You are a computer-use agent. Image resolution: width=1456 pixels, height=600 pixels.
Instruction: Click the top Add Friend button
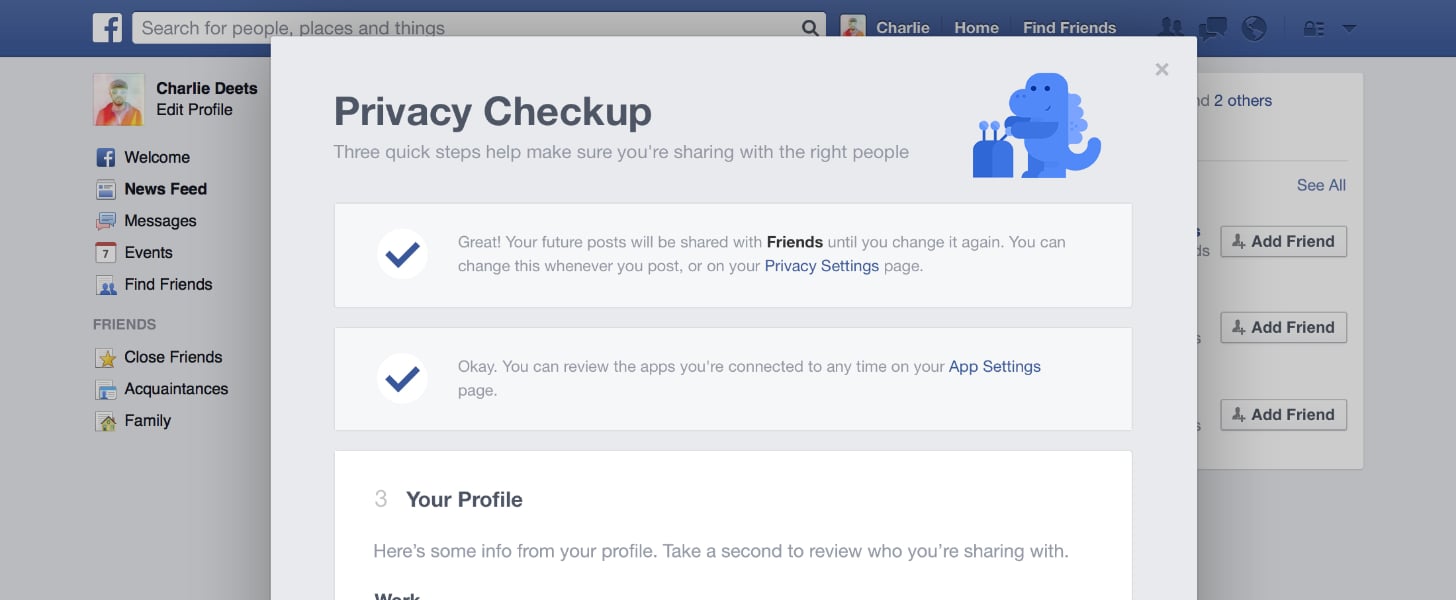(x=1283, y=241)
